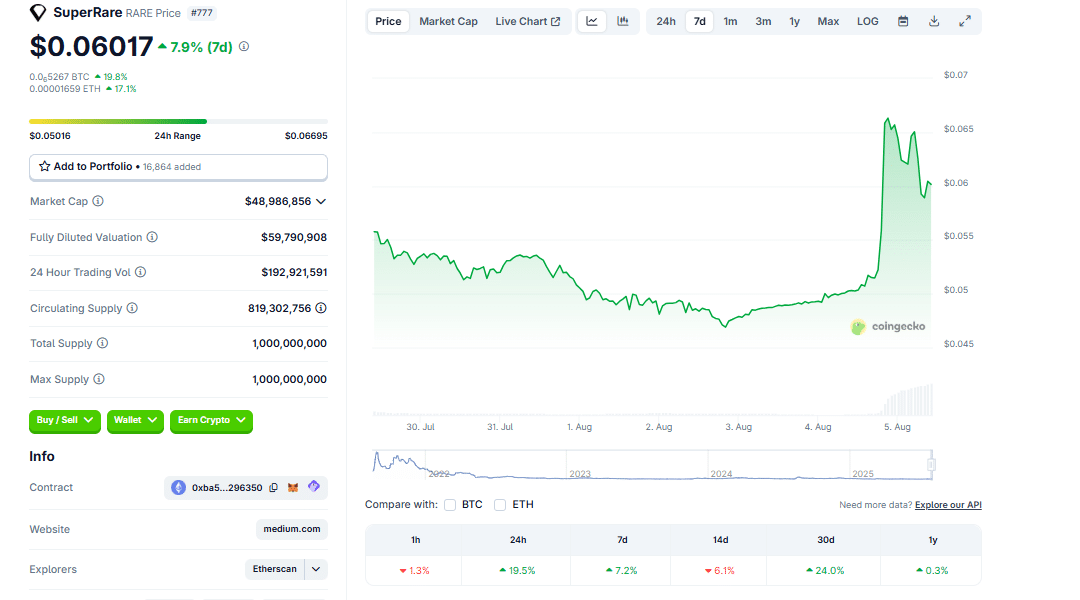The height and width of the screenshot is (600, 1080).
Task: Click the historical mini chart navigator
Action: click(x=653, y=465)
